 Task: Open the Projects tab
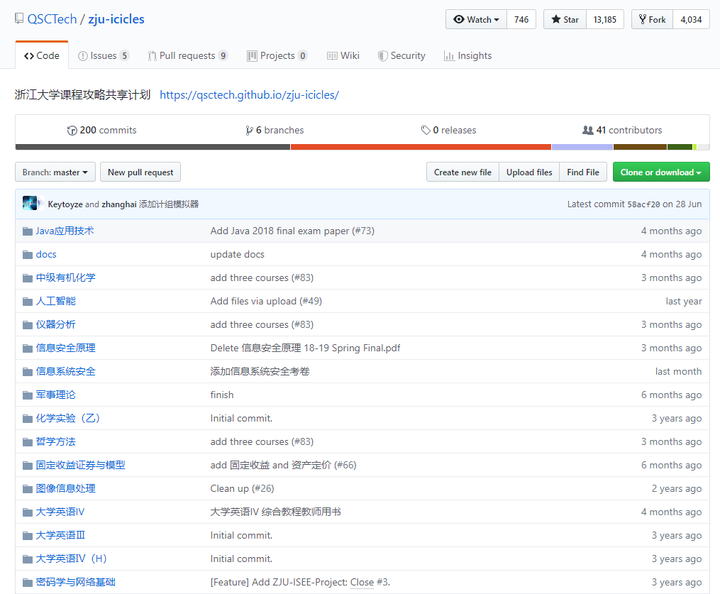point(277,56)
